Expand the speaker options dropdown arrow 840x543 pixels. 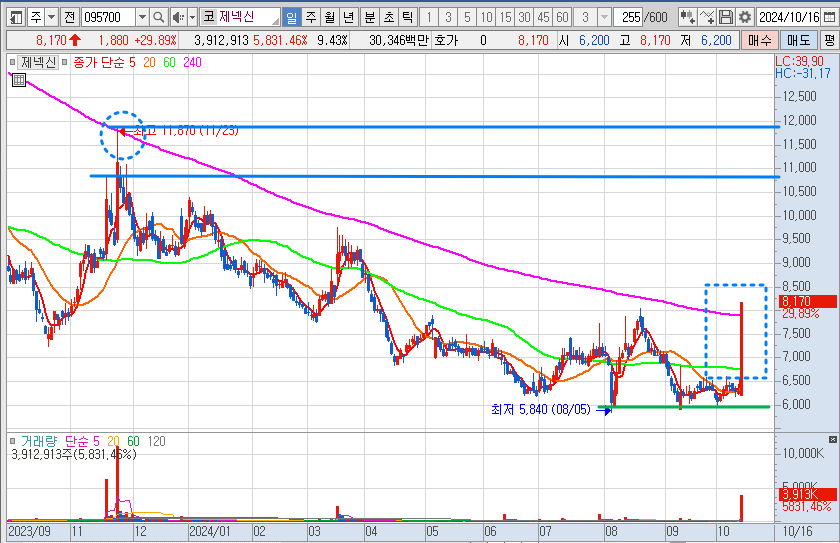(x=192, y=18)
